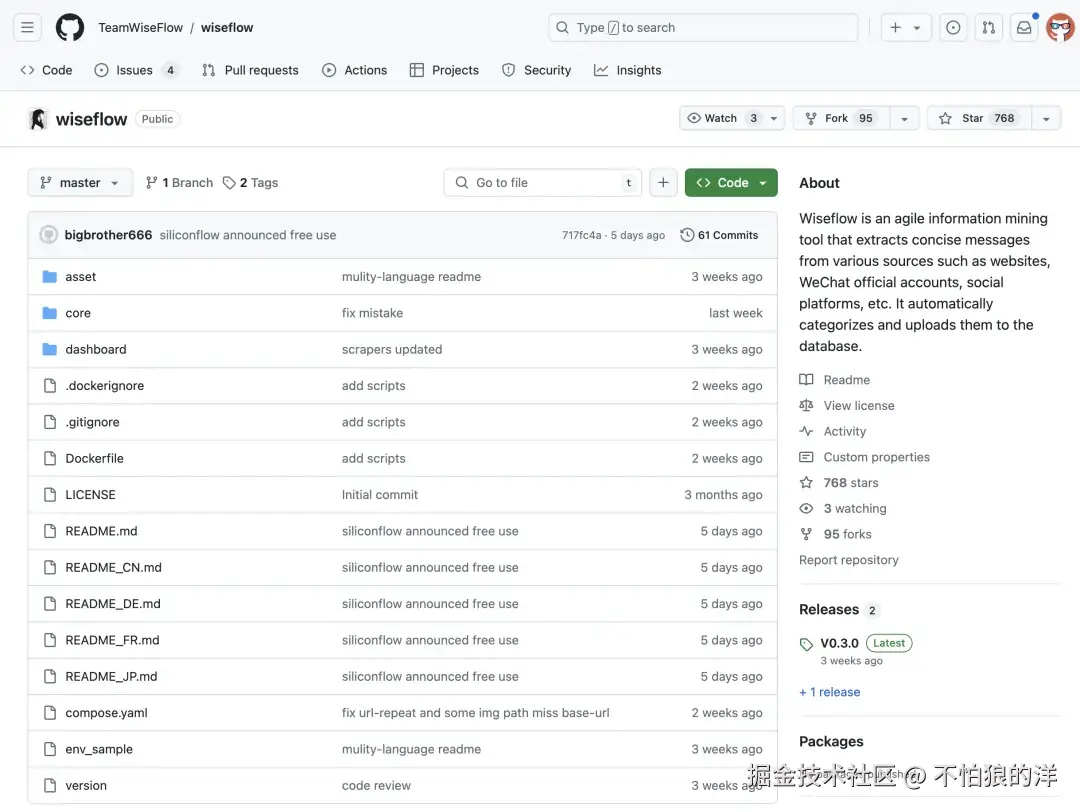Image resolution: width=1080 pixels, height=812 pixels.
Task: Switch to the Insights tab
Action: click(627, 70)
